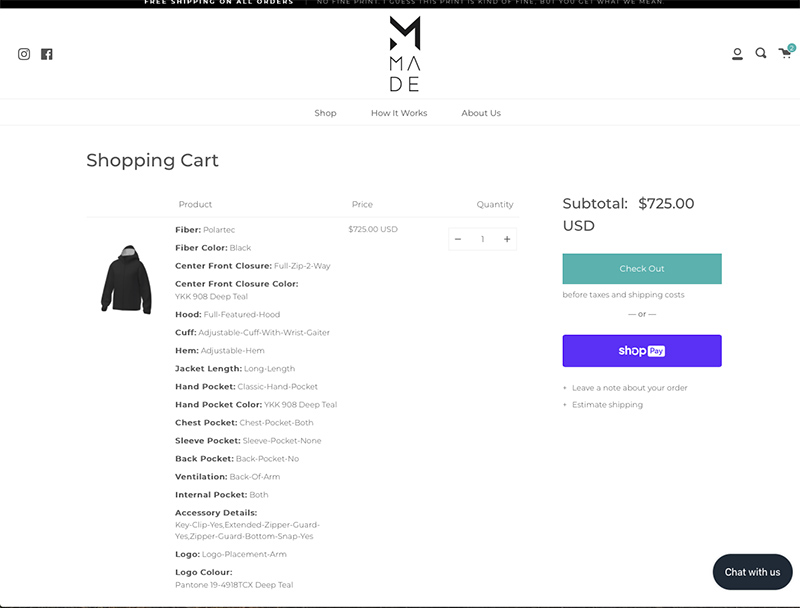This screenshot has width=800, height=608.
Task: Open the shopping cart icon
Action: coord(785,54)
